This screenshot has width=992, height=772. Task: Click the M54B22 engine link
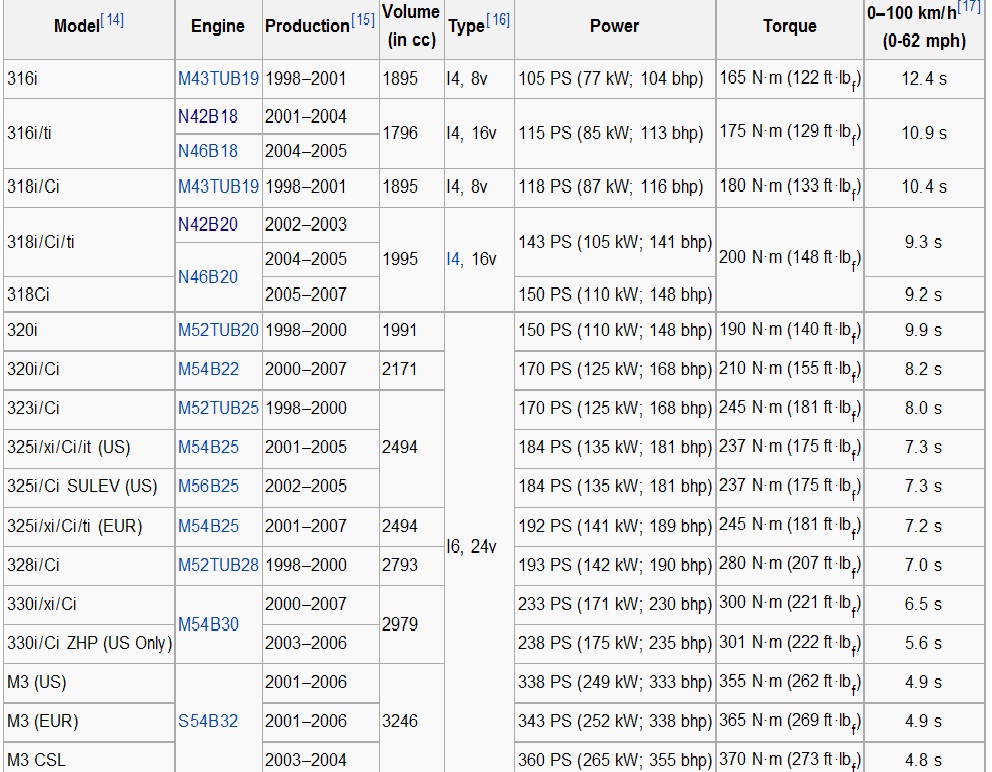[208, 369]
